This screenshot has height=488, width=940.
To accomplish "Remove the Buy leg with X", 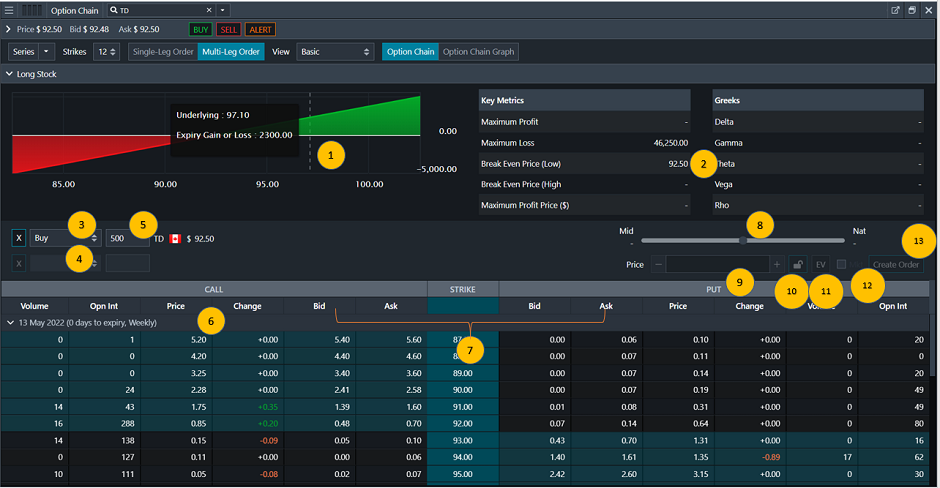I will [18, 239].
